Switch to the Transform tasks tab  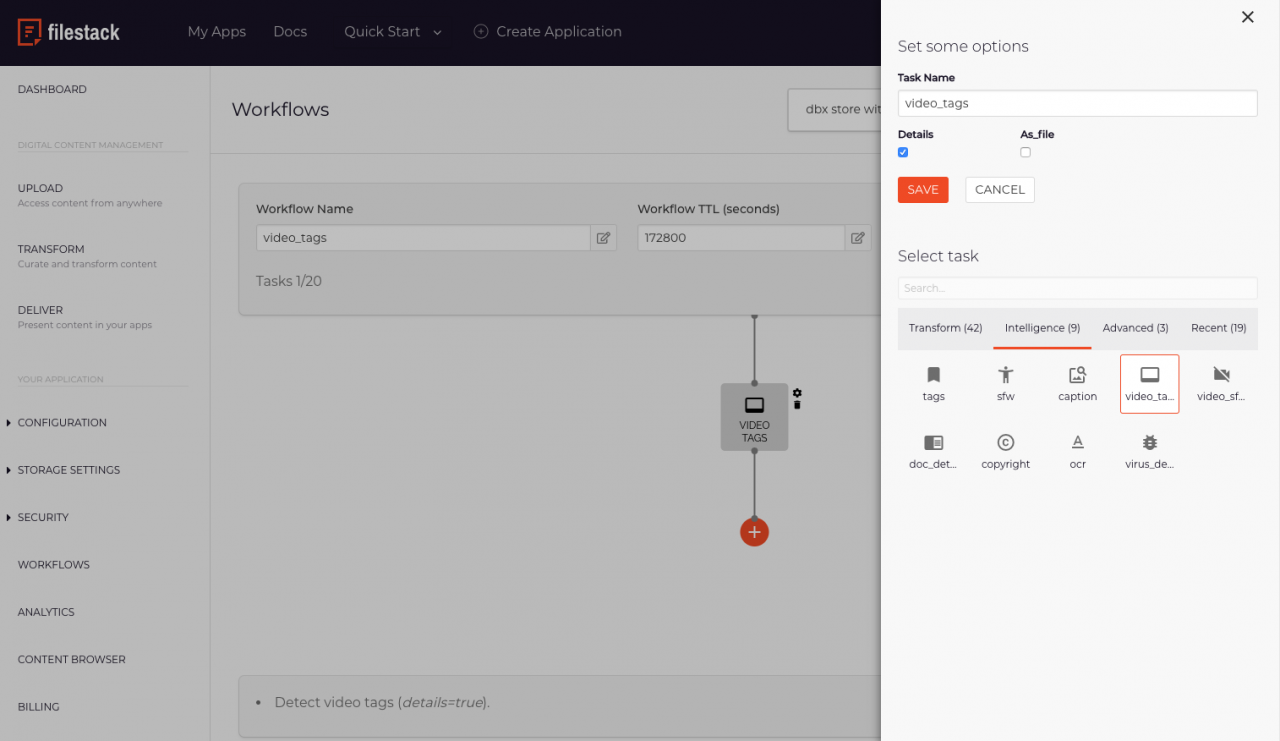point(945,327)
